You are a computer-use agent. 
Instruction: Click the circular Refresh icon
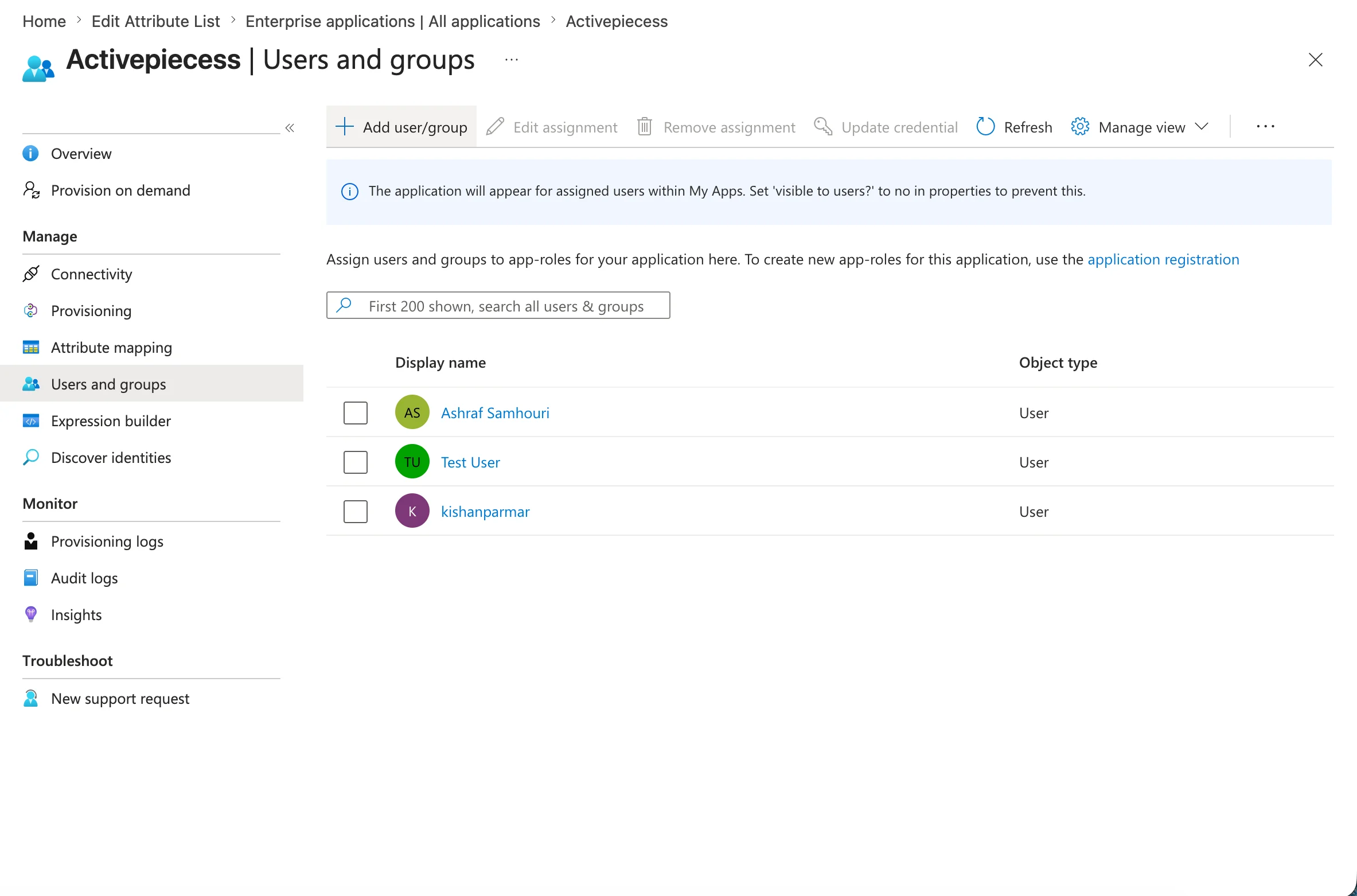point(985,126)
